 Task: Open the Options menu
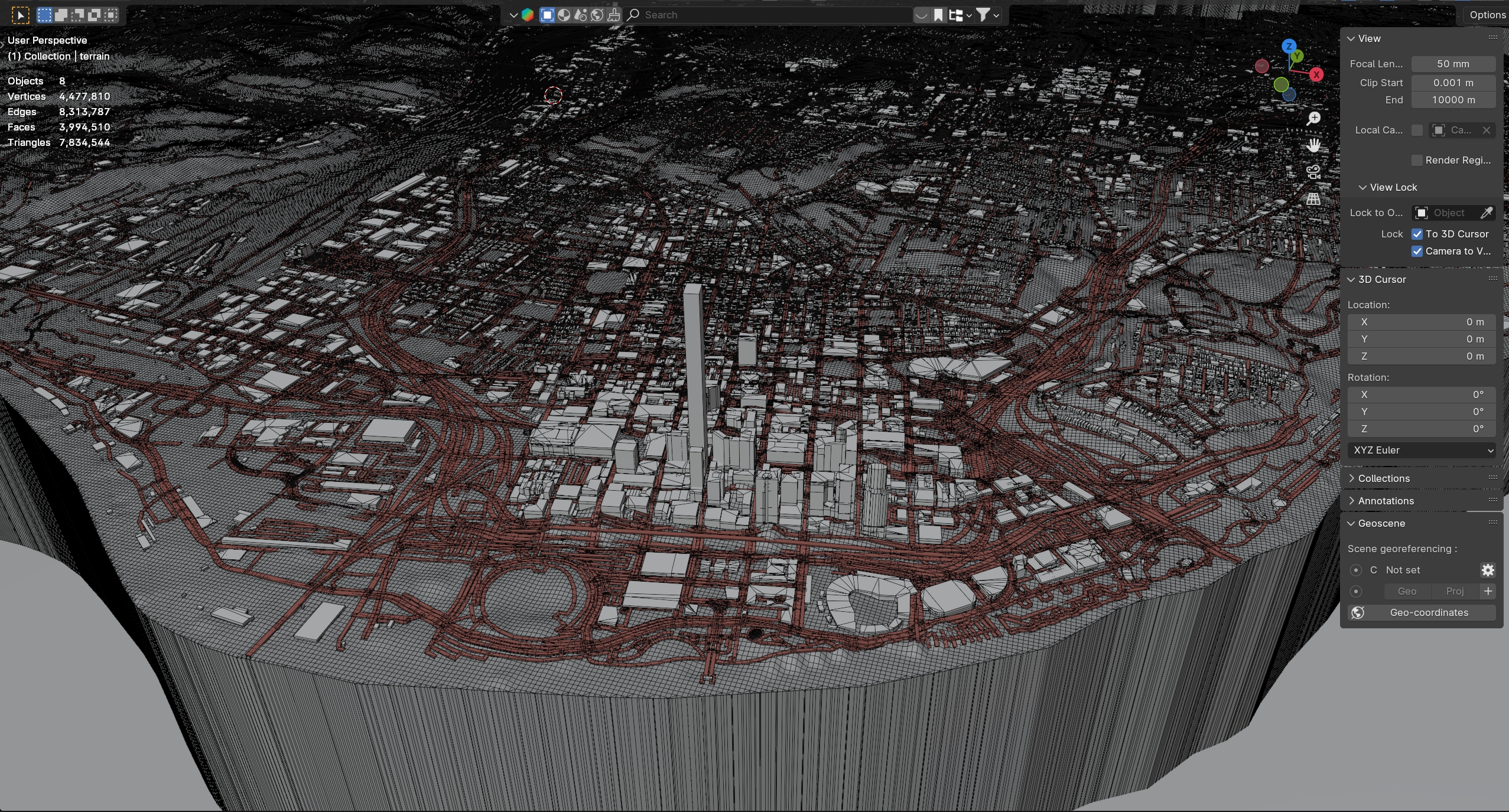[1487, 15]
